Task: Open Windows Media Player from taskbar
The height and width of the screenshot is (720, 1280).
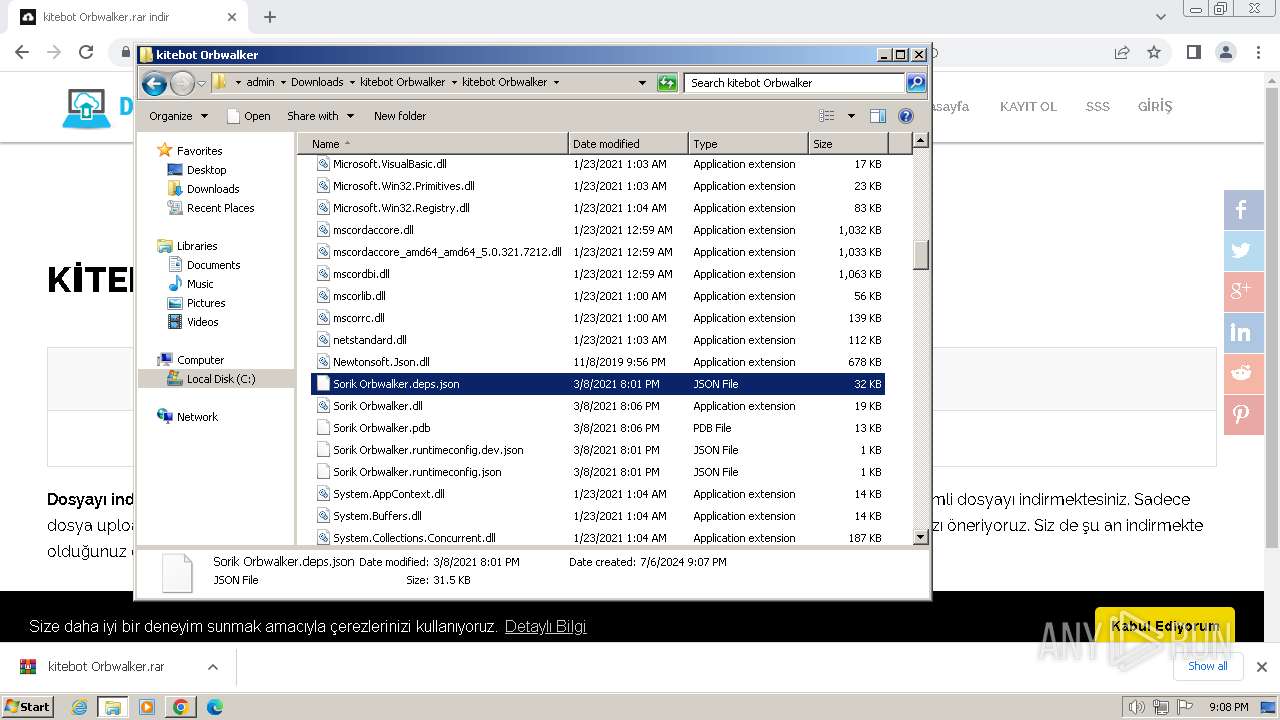Action: click(x=147, y=707)
